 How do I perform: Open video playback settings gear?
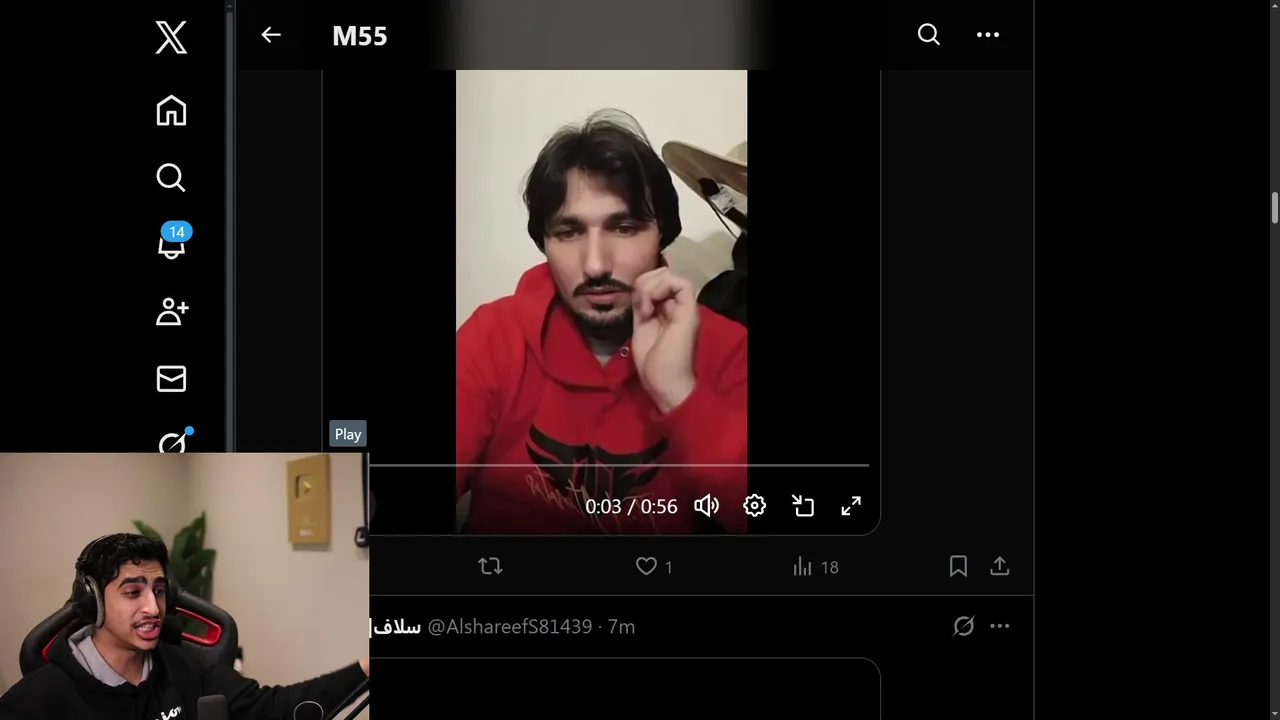click(x=755, y=506)
